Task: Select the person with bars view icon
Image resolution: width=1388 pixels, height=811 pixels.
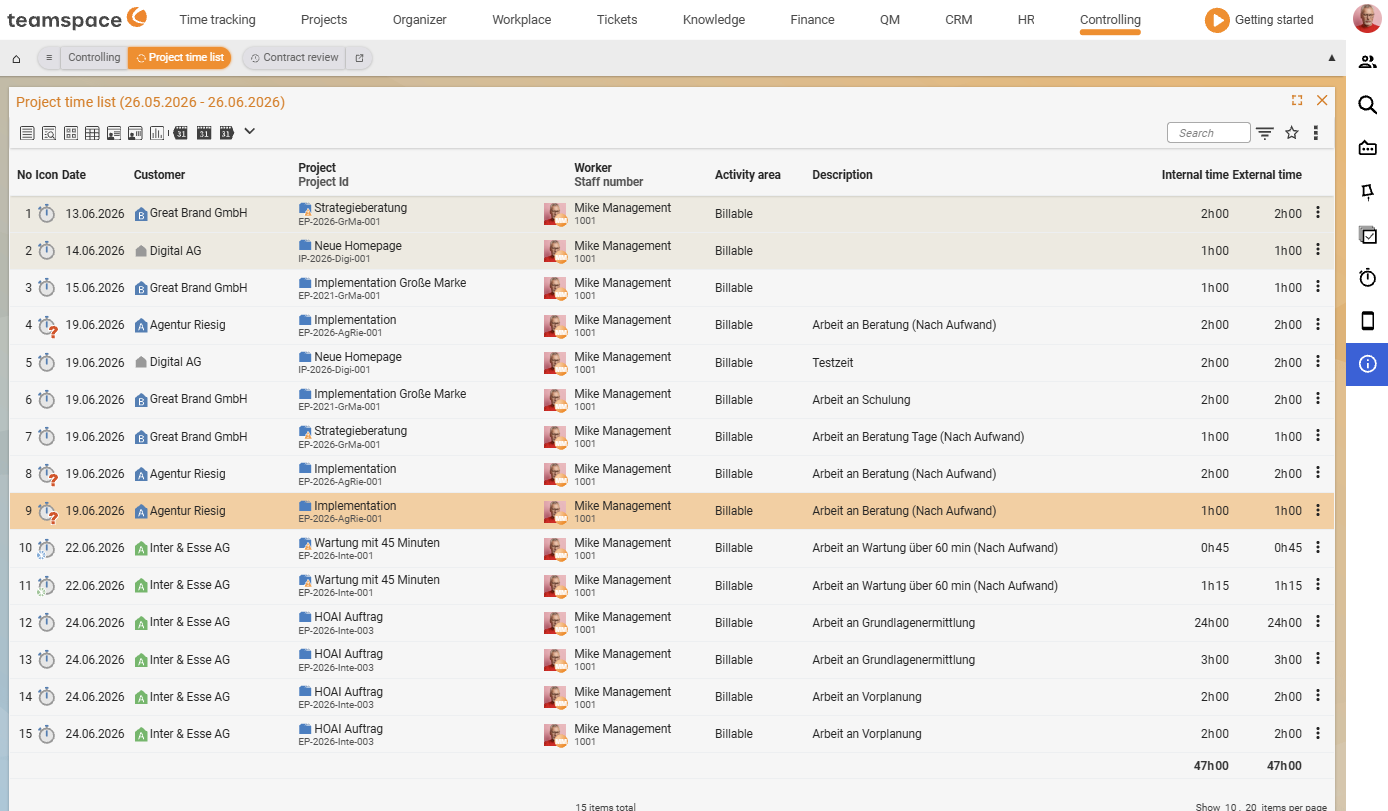Action: point(135,133)
